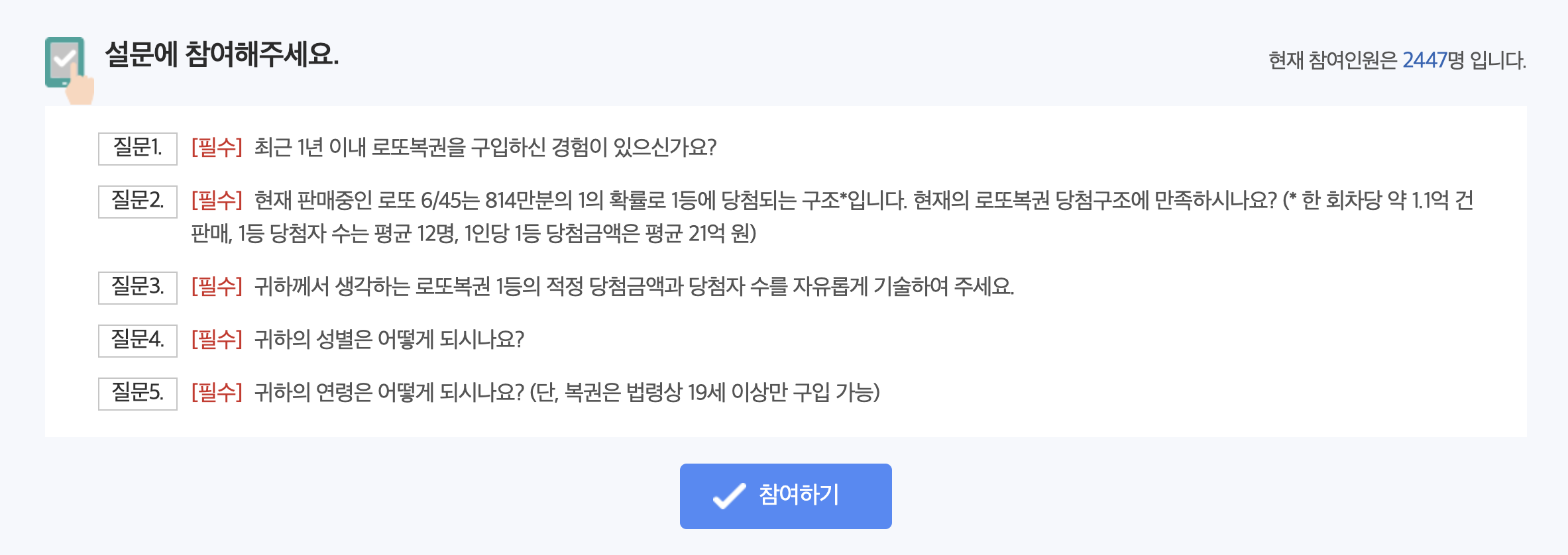Expand question 3 about 적정 당첨금액
The width and height of the screenshot is (1568, 555).
click(x=636, y=286)
